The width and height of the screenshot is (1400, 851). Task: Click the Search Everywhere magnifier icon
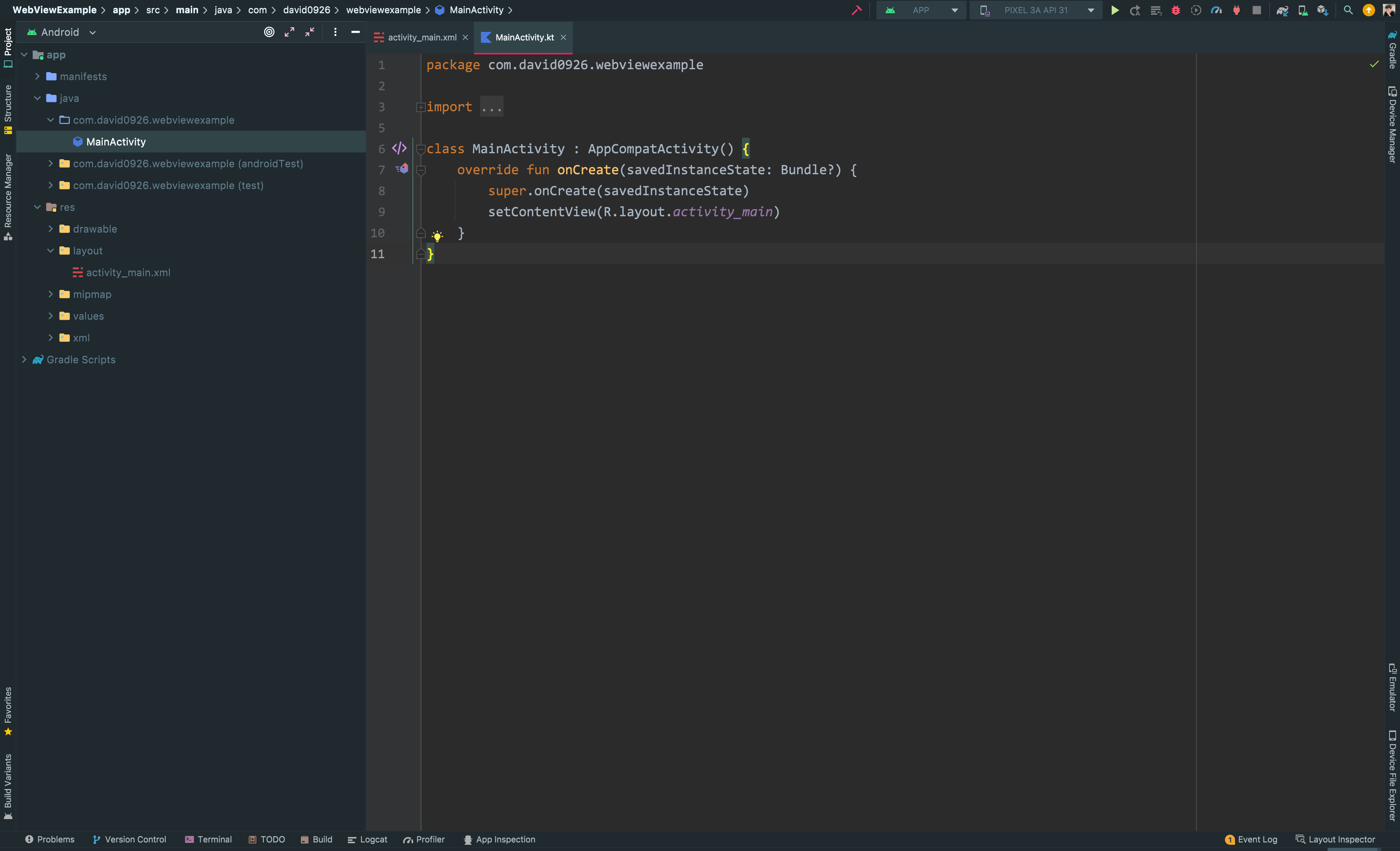point(1348,10)
